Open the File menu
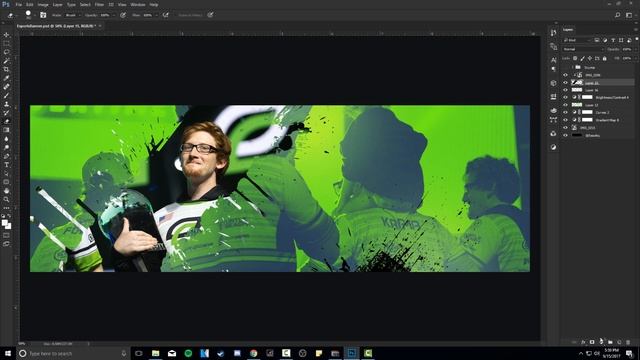Image resolution: width=640 pixels, height=360 pixels. pyautogui.click(x=18, y=4)
